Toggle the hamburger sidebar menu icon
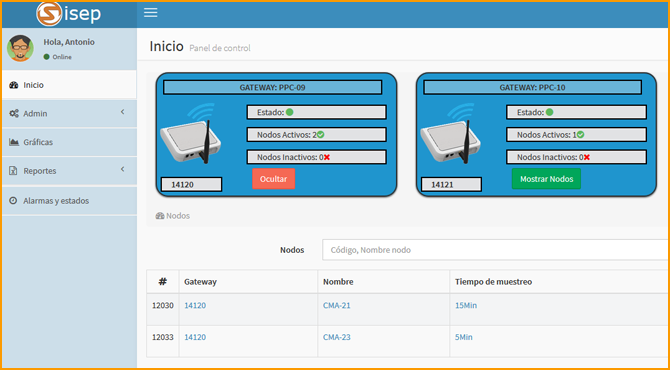This screenshot has height=370, width=670. click(150, 13)
